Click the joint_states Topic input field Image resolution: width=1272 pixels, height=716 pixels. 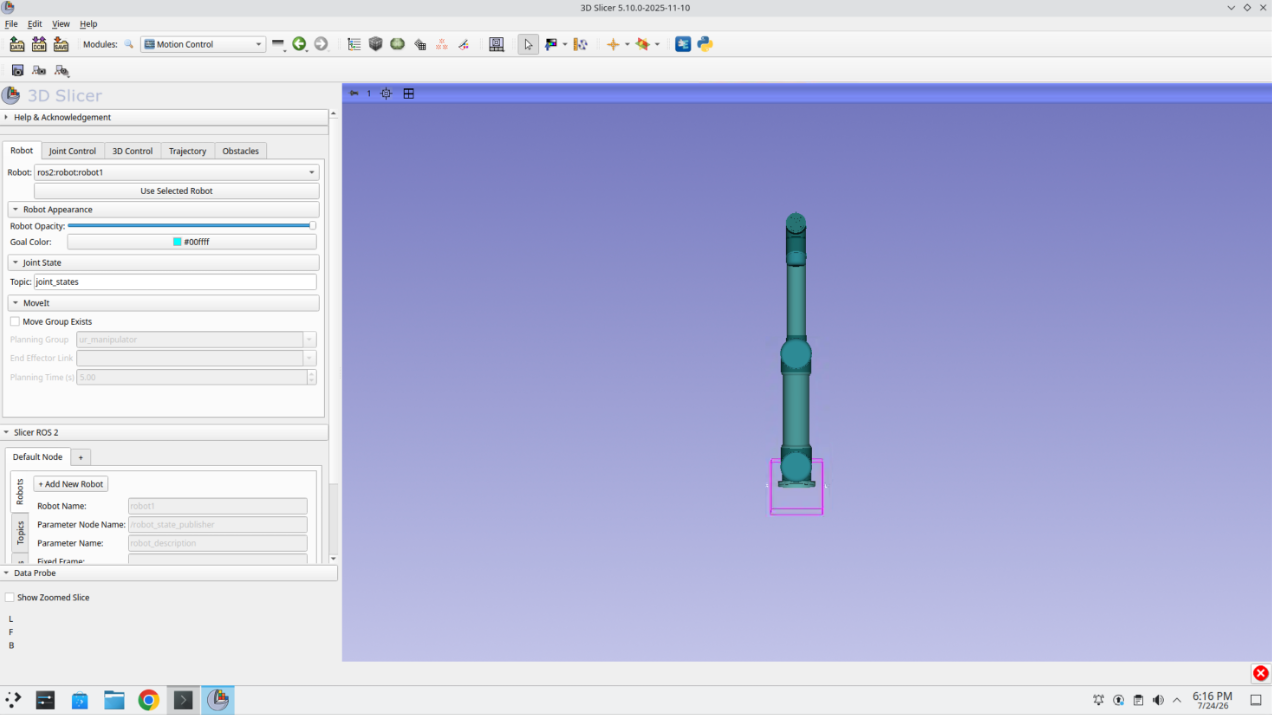point(176,282)
